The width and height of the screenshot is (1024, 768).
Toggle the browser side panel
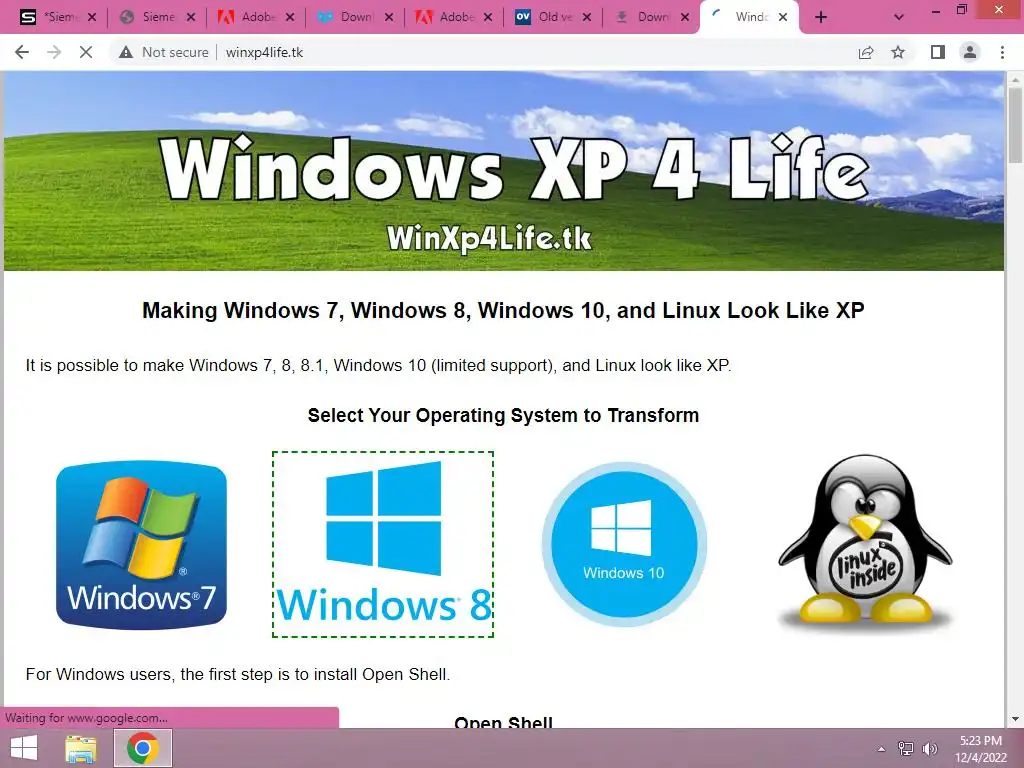[x=938, y=52]
